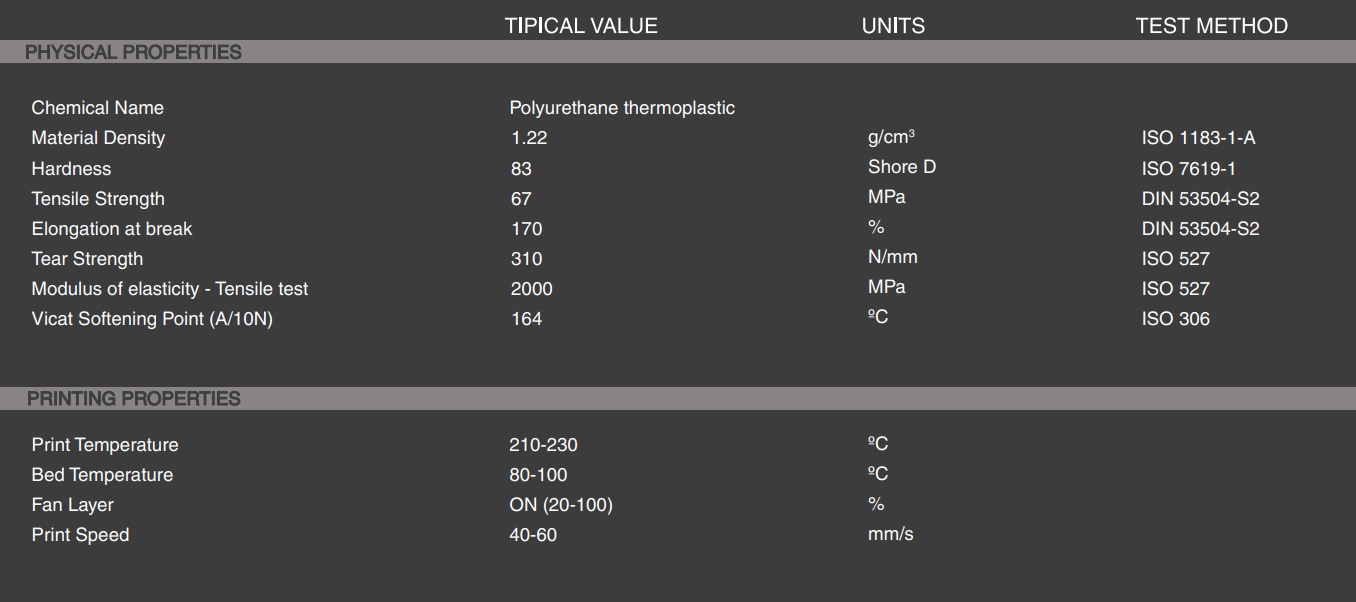Click the PHYSICAL PROPERTIES section header

(133, 52)
